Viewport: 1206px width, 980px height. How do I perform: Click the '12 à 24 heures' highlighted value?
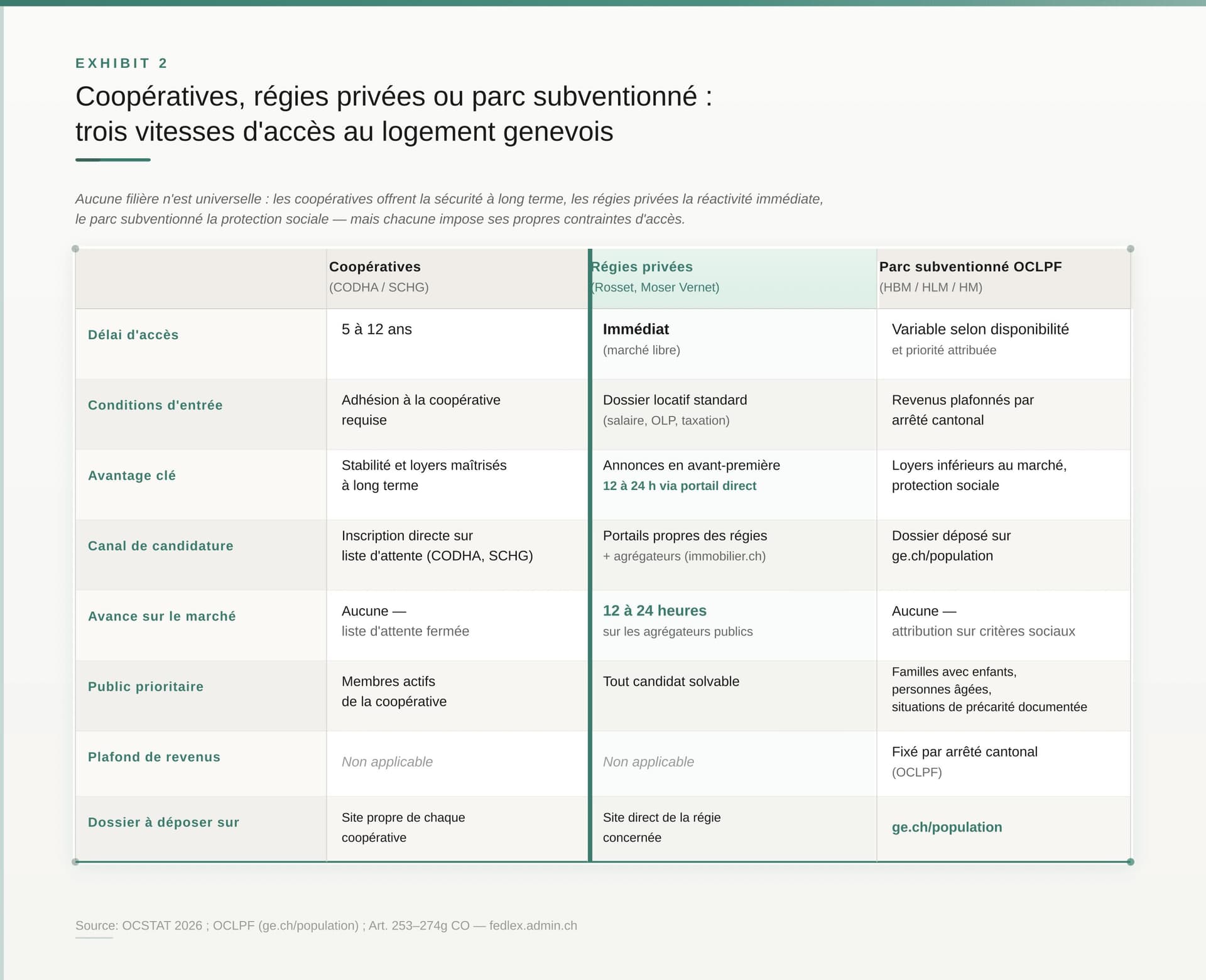(x=655, y=611)
